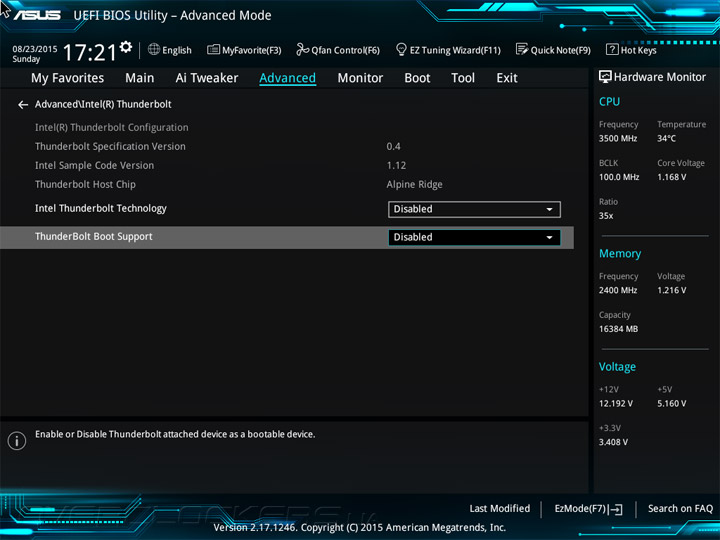Select the Advanced tab
Image resolution: width=720 pixels, height=540 pixels.
287,78
